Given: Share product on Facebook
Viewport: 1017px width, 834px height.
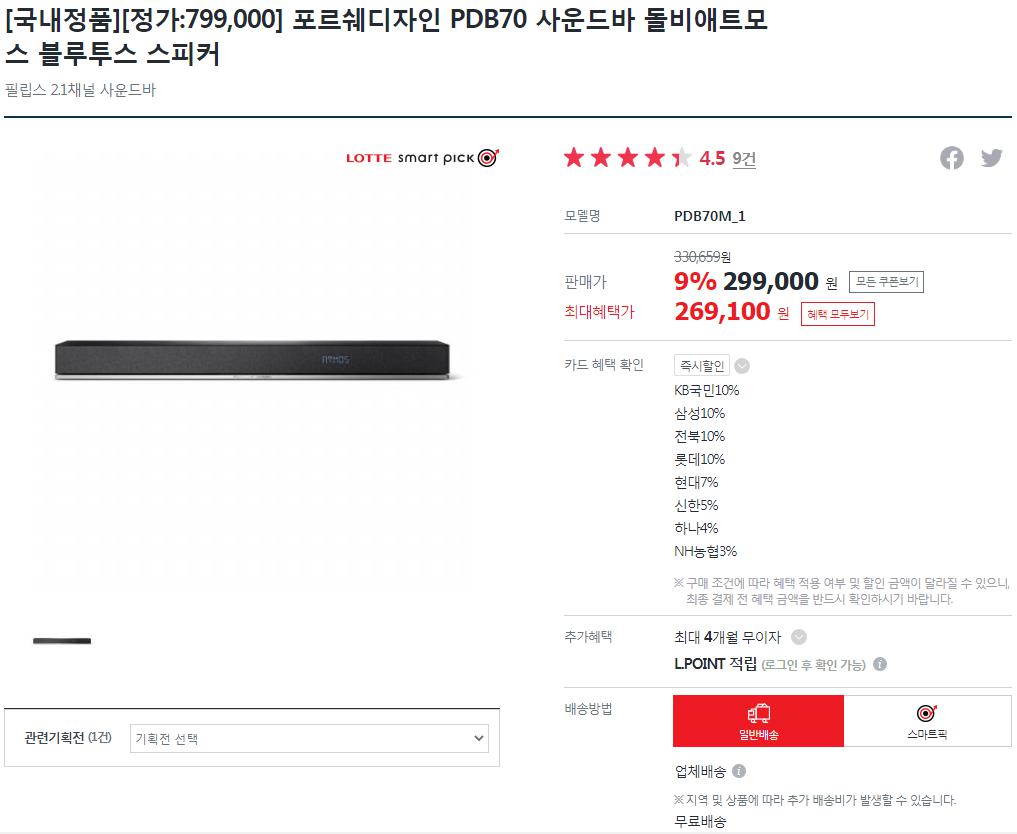Looking at the screenshot, I should click(x=951, y=158).
